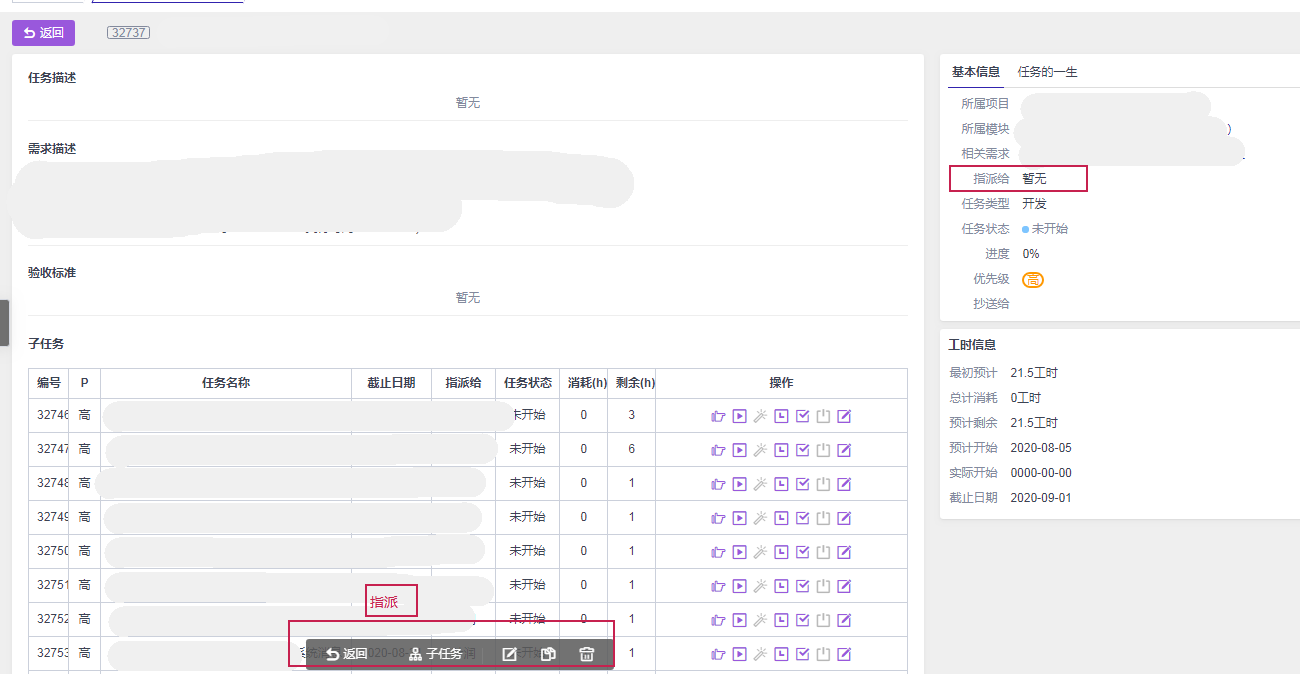Record work hours for task 32750
The height and width of the screenshot is (674, 1300).
781,552
